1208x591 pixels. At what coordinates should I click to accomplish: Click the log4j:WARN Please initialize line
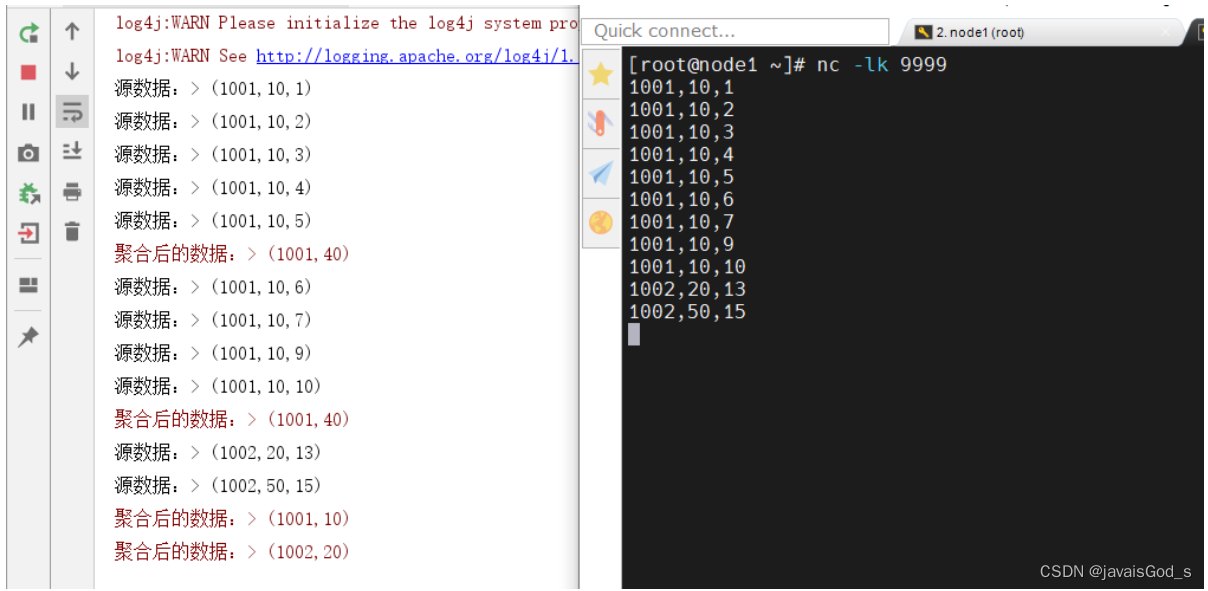[347, 23]
